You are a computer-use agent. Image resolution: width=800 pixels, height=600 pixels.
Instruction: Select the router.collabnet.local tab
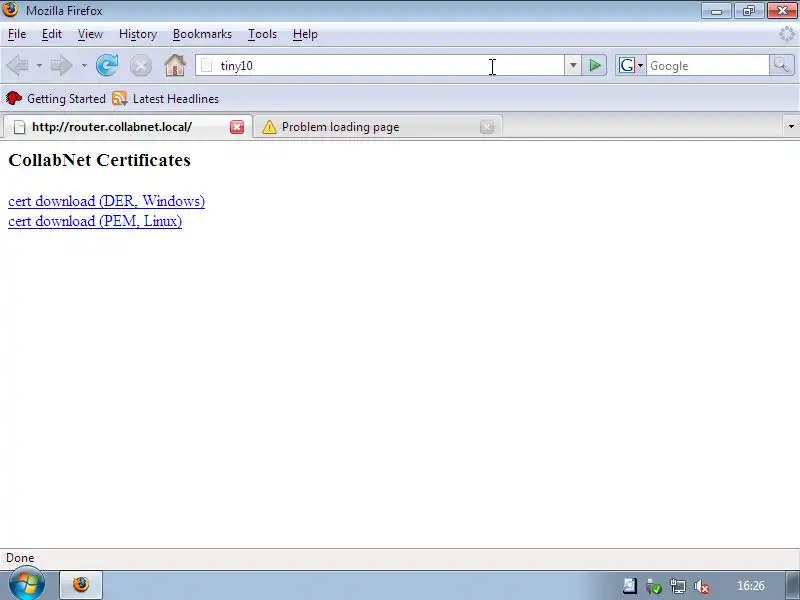point(127,127)
